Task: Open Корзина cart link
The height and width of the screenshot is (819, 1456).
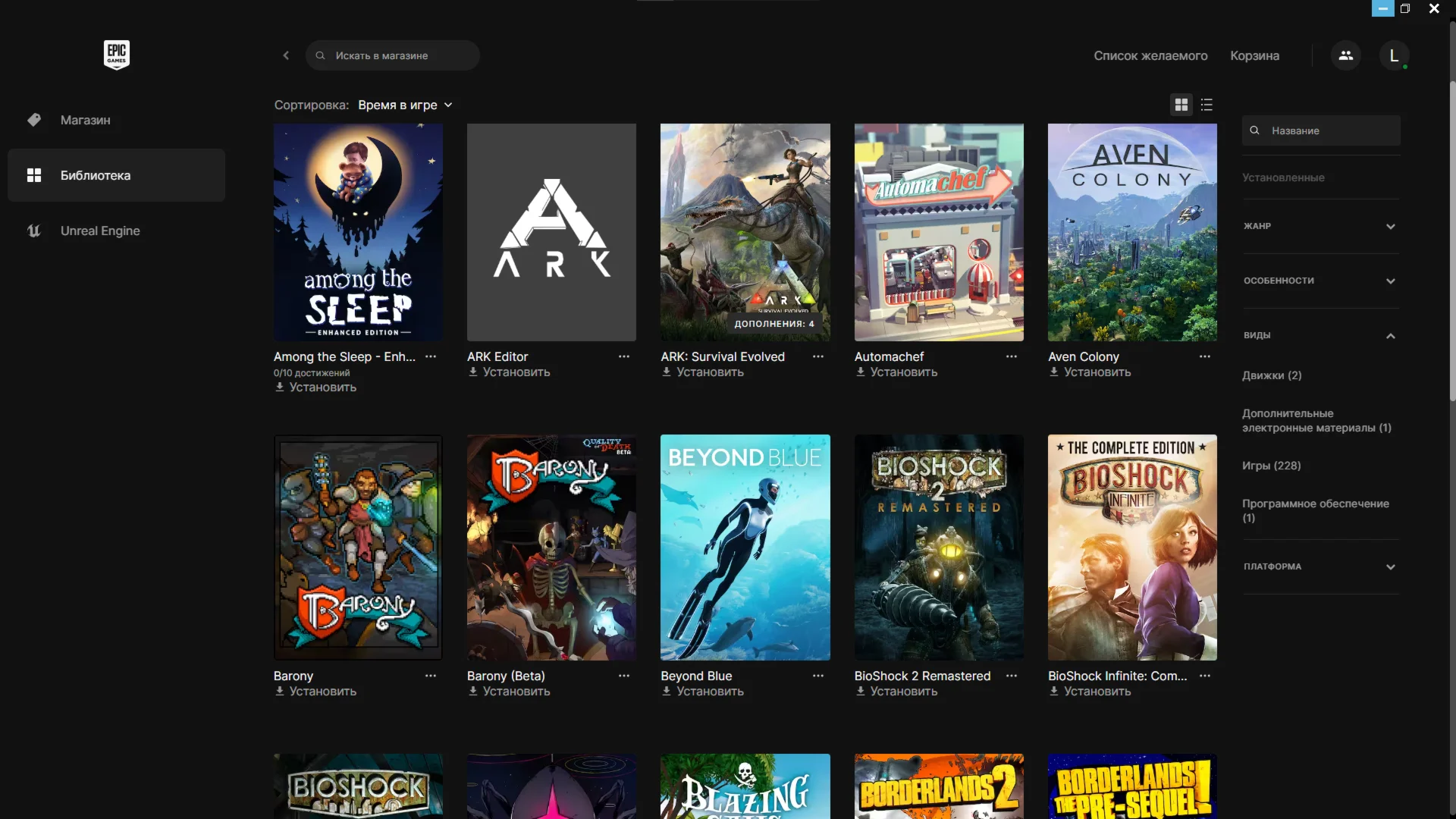Action: [x=1254, y=55]
